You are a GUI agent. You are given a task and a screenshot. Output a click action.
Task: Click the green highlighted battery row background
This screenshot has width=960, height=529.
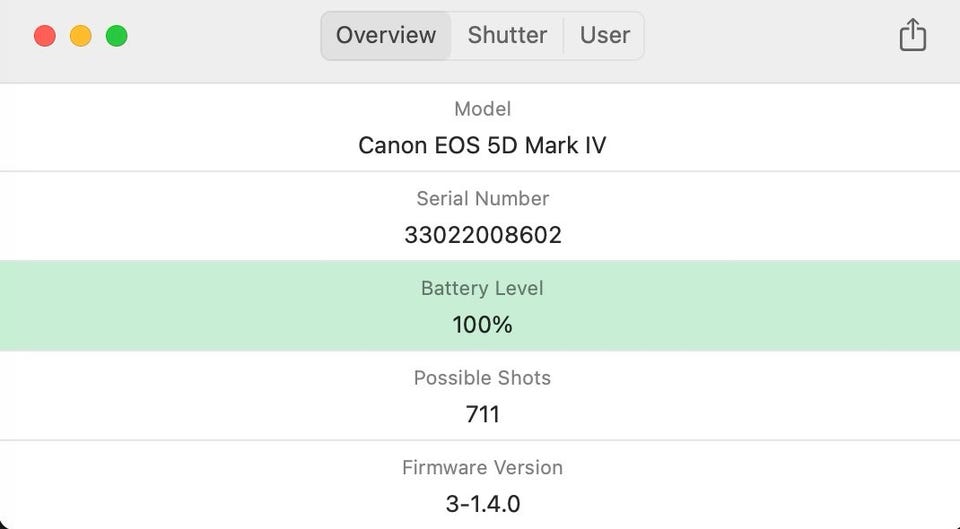click(x=200, y=306)
